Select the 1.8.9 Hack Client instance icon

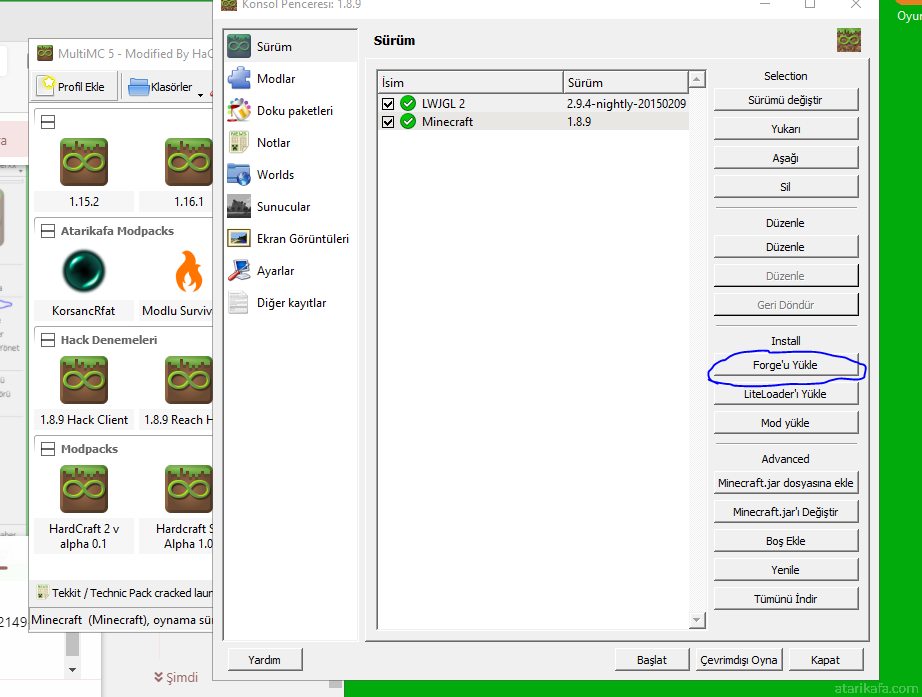point(84,380)
